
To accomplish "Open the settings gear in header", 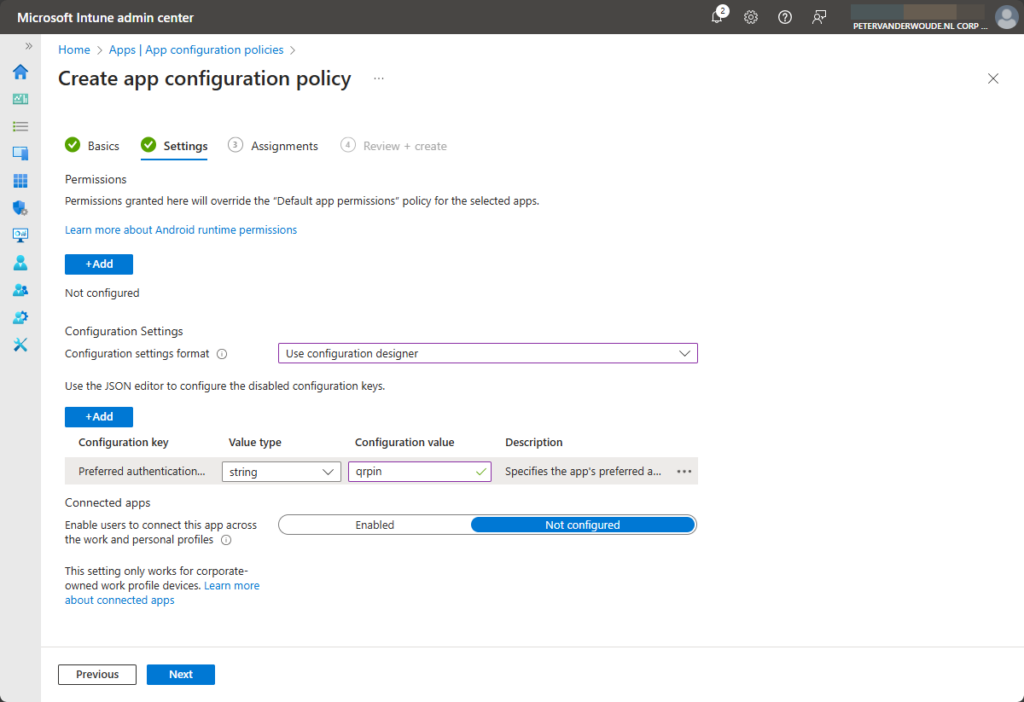I will (x=751, y=17).
